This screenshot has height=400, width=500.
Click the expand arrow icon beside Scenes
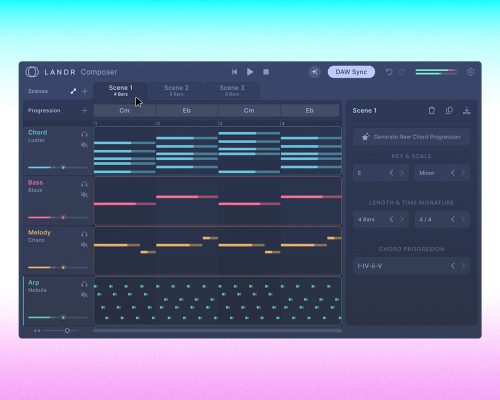[x=73, y=91]
